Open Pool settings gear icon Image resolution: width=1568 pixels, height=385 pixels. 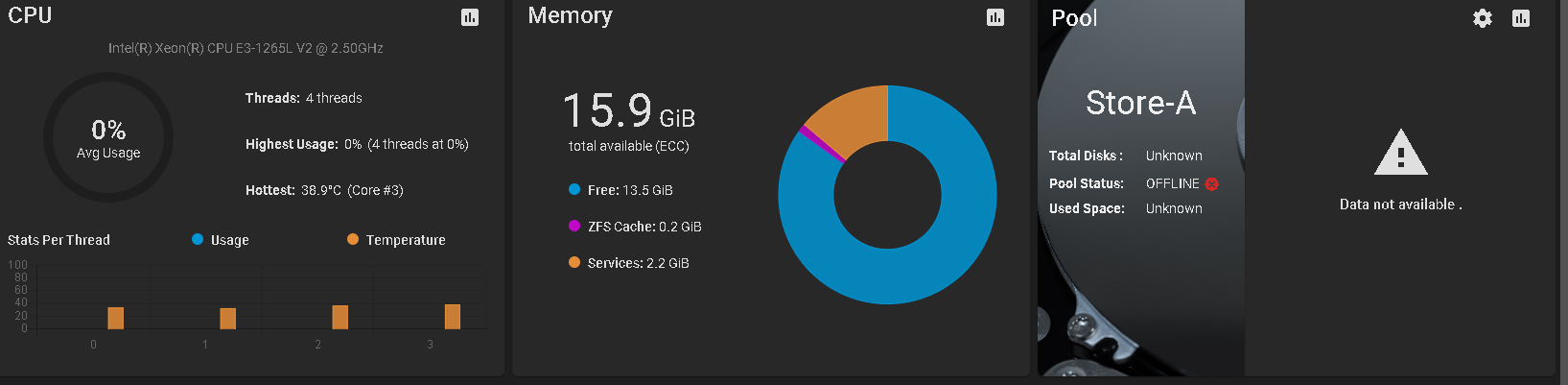[x=1483, y=18]
